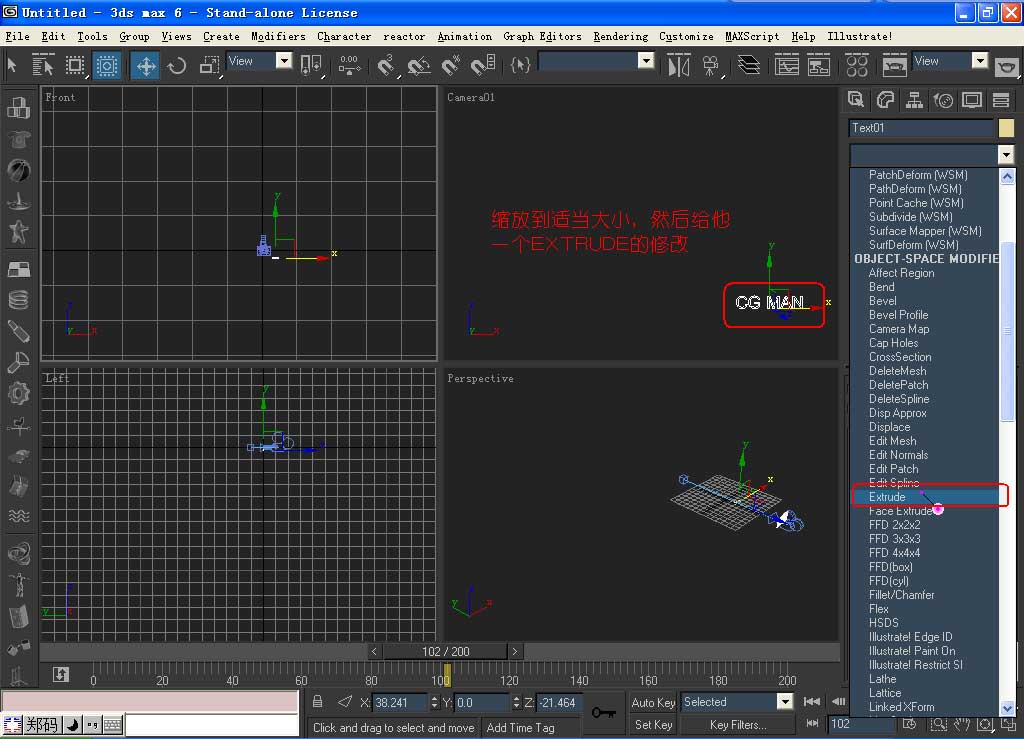Viewport: 1024px width, 739px height.
Task: Open the Layer Manager icon
Action: point(748,65)
